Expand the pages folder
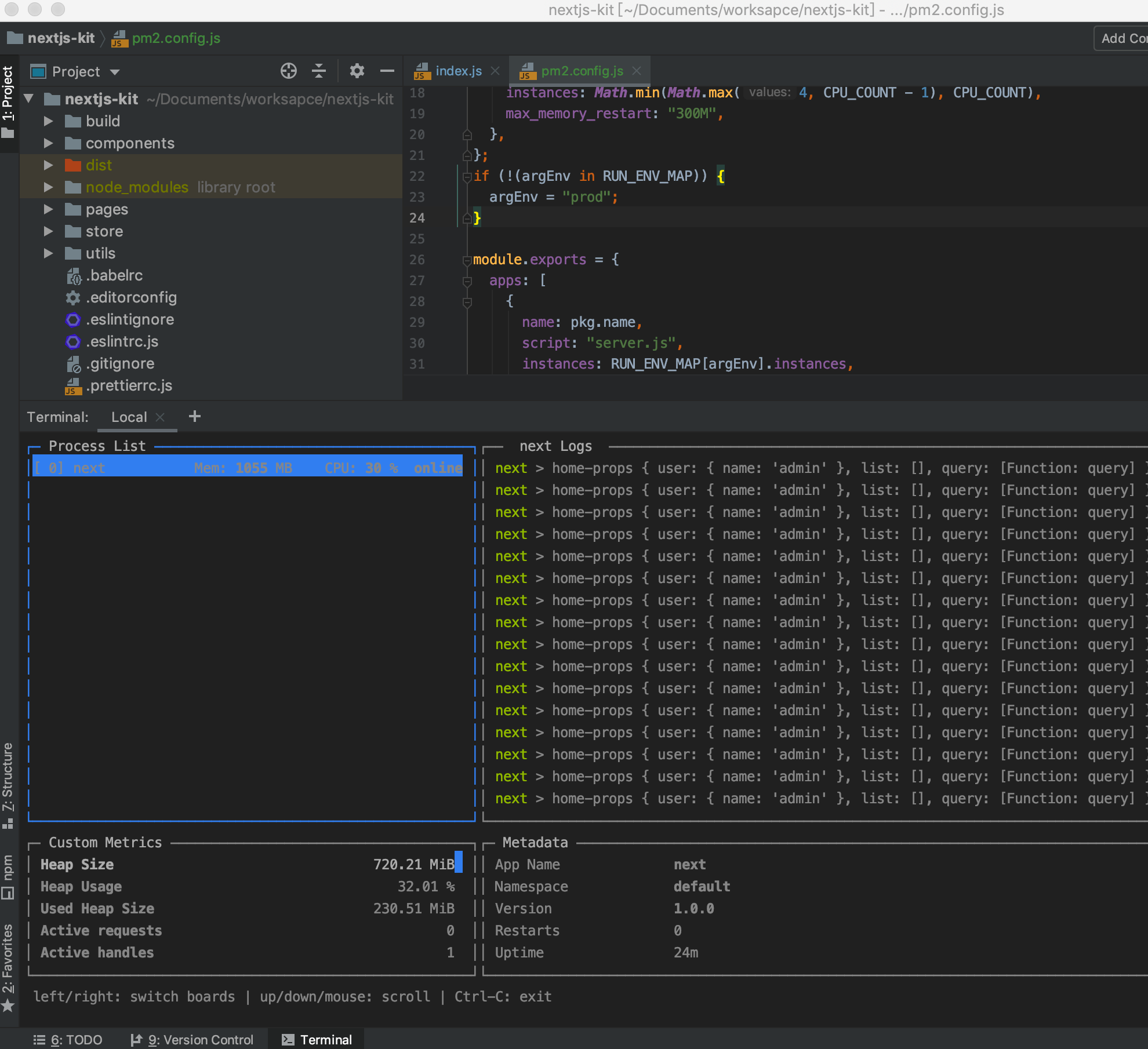Screen dimensions: 1148x1049 (48, 209)
